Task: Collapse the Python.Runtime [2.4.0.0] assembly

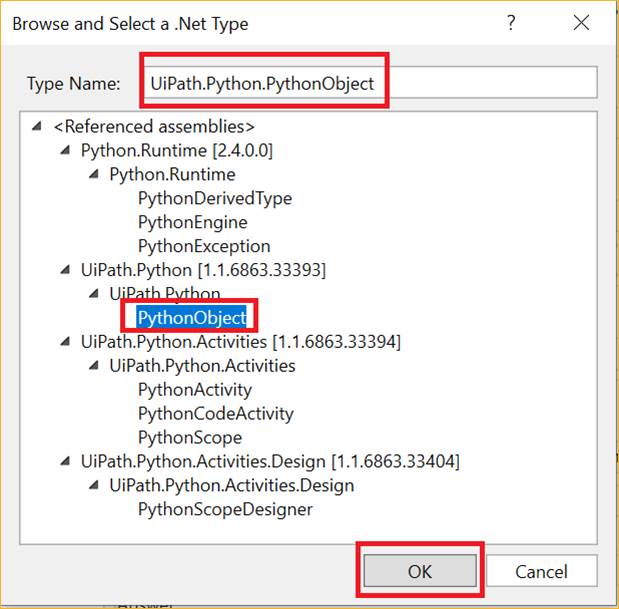Action: click(65, 150)
